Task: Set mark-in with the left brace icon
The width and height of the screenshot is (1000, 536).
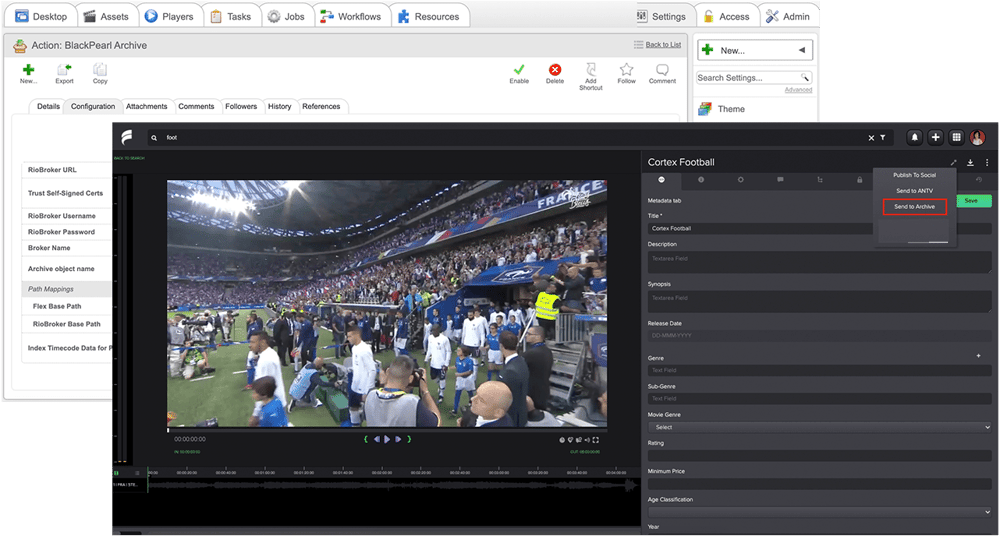Action: 366,439
